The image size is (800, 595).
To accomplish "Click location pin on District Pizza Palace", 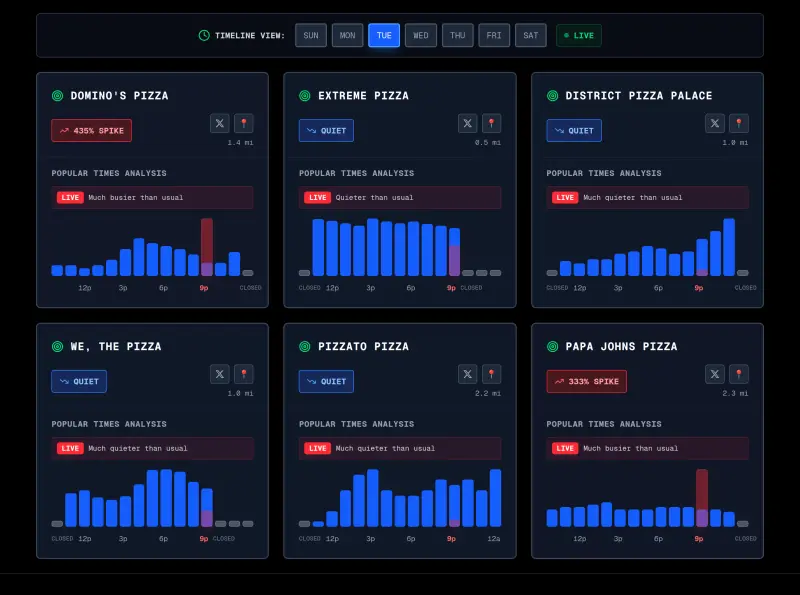I will 739,123.
